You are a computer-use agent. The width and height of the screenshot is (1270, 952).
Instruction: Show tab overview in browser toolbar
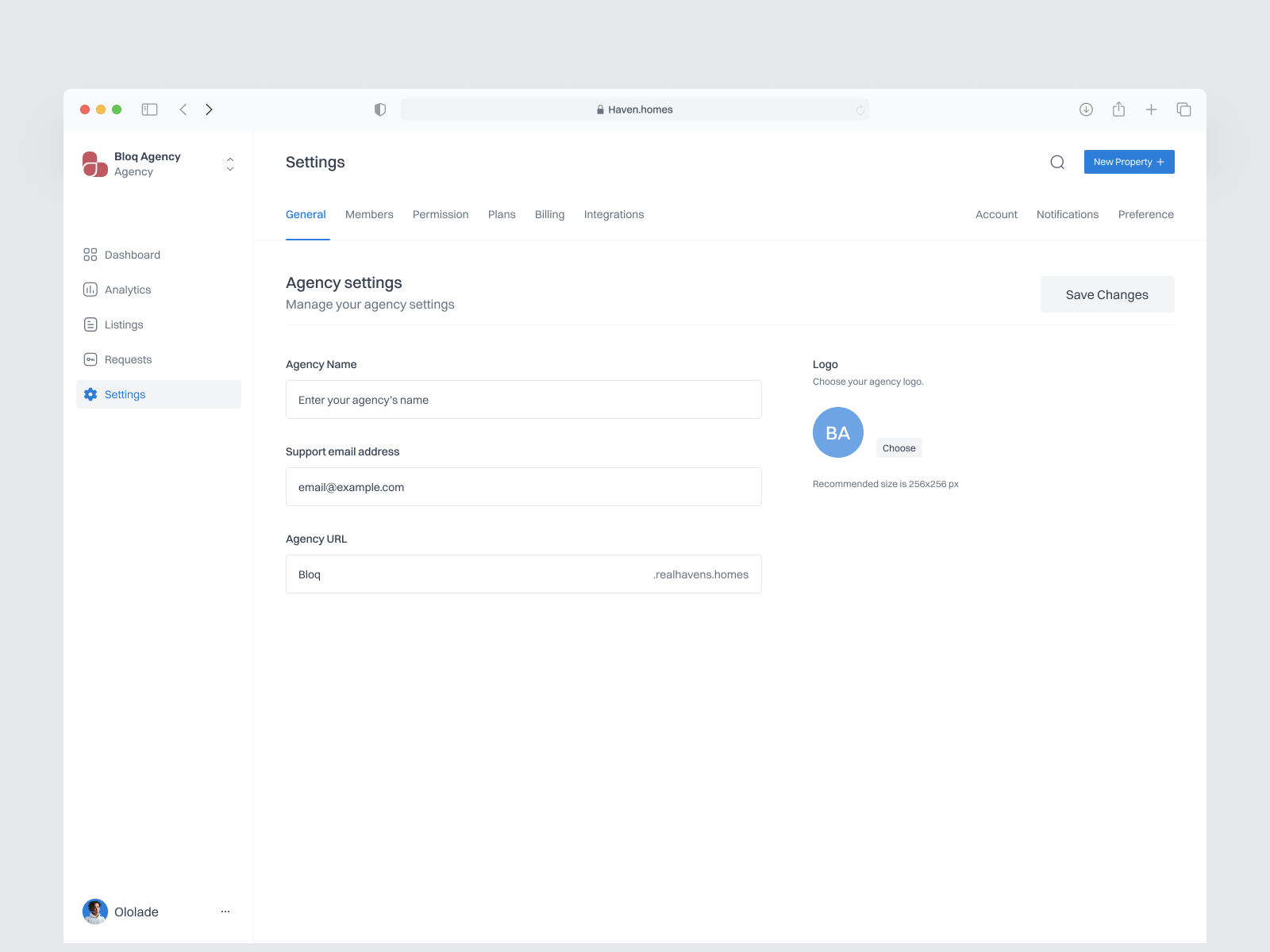coord(1183,109)
